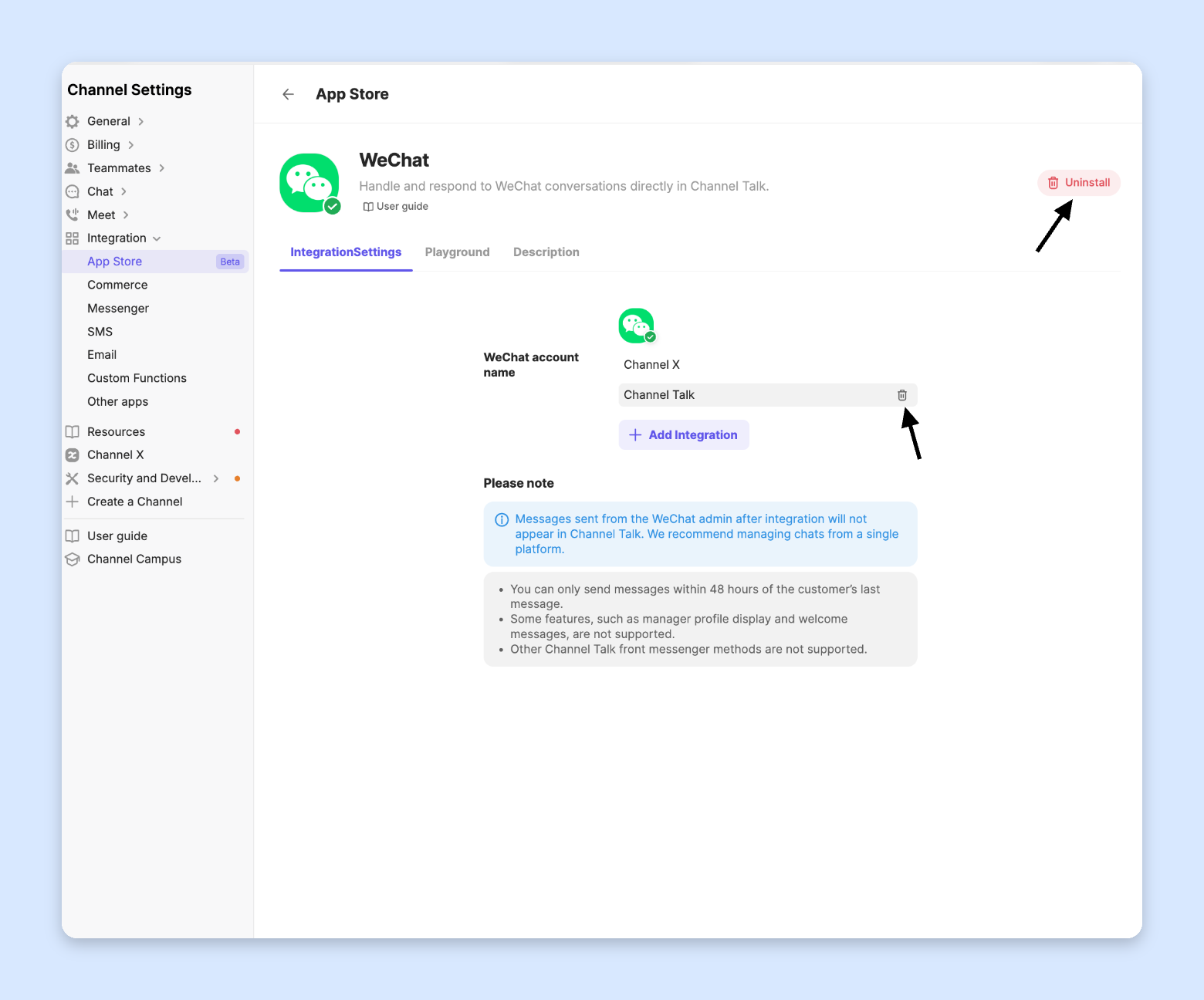1204x1000 pixels.
Task: Open Other apps in the sidebar
Action: pyautogui.click(x=117, y=402)
